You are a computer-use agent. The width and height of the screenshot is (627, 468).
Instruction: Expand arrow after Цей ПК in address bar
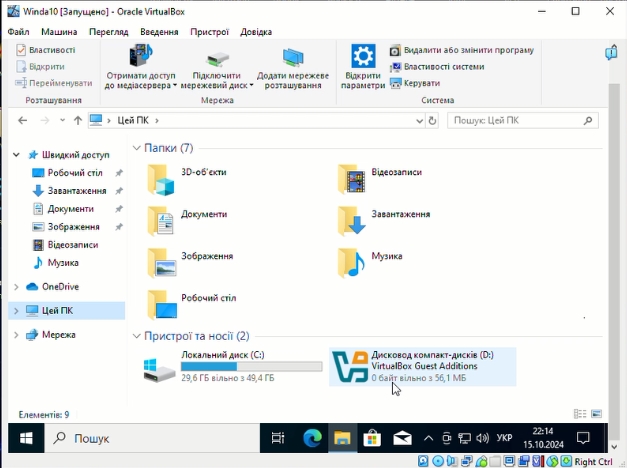coord(157,120)
